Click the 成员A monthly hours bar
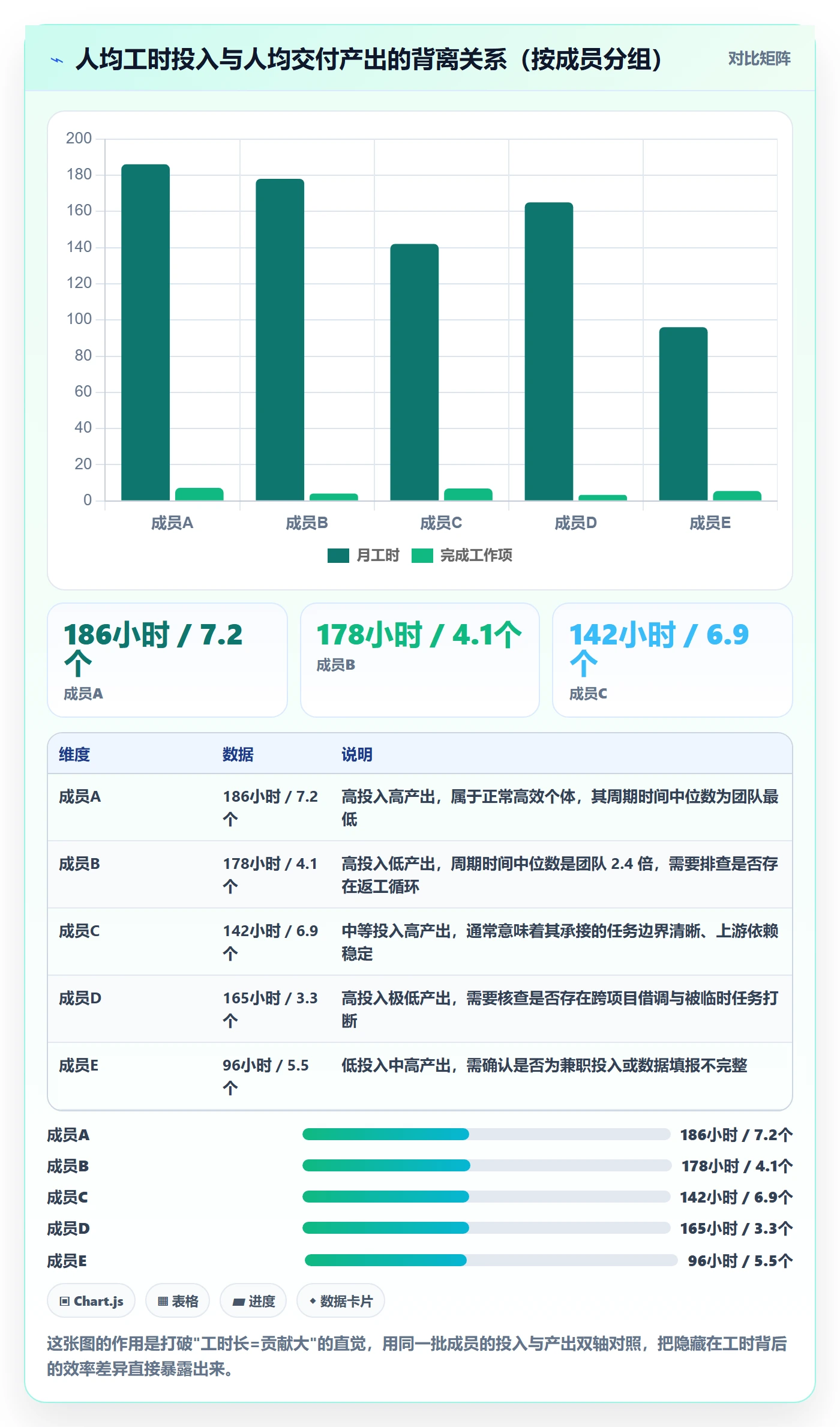The image size is (840, 1427). point(145,332)
